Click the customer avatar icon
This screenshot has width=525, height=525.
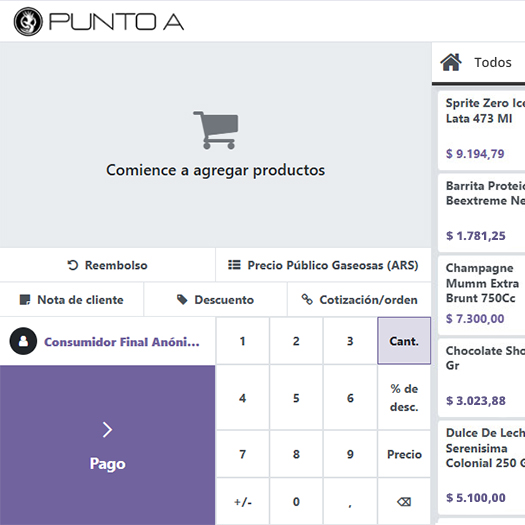[23, 341]
